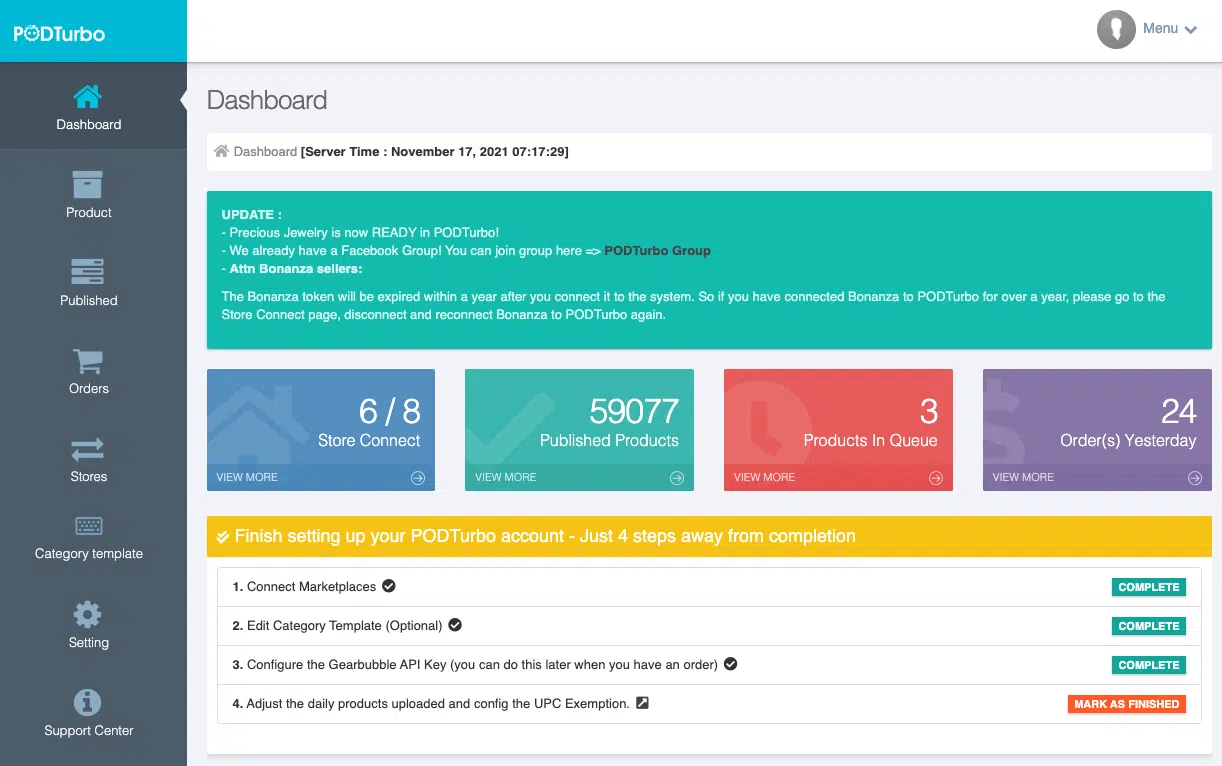The image size is (1222, 766).
Task: Open Stores via the exchange arrows icon
Action: 88,449
